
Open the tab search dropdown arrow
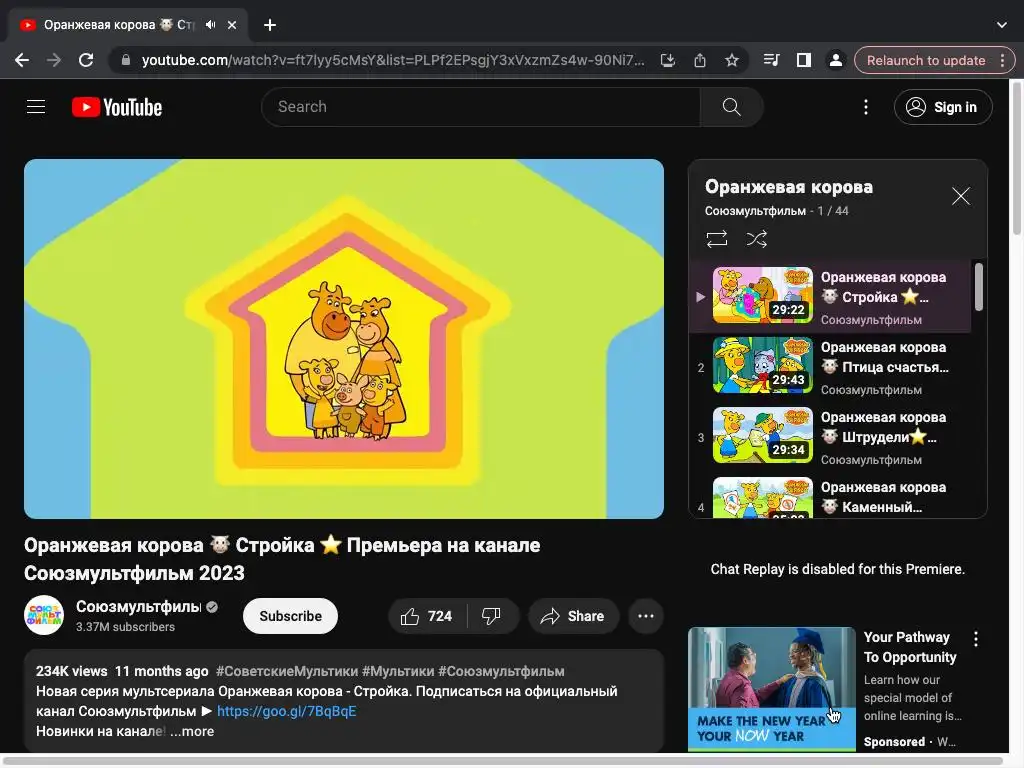(x=1002, y=25)
